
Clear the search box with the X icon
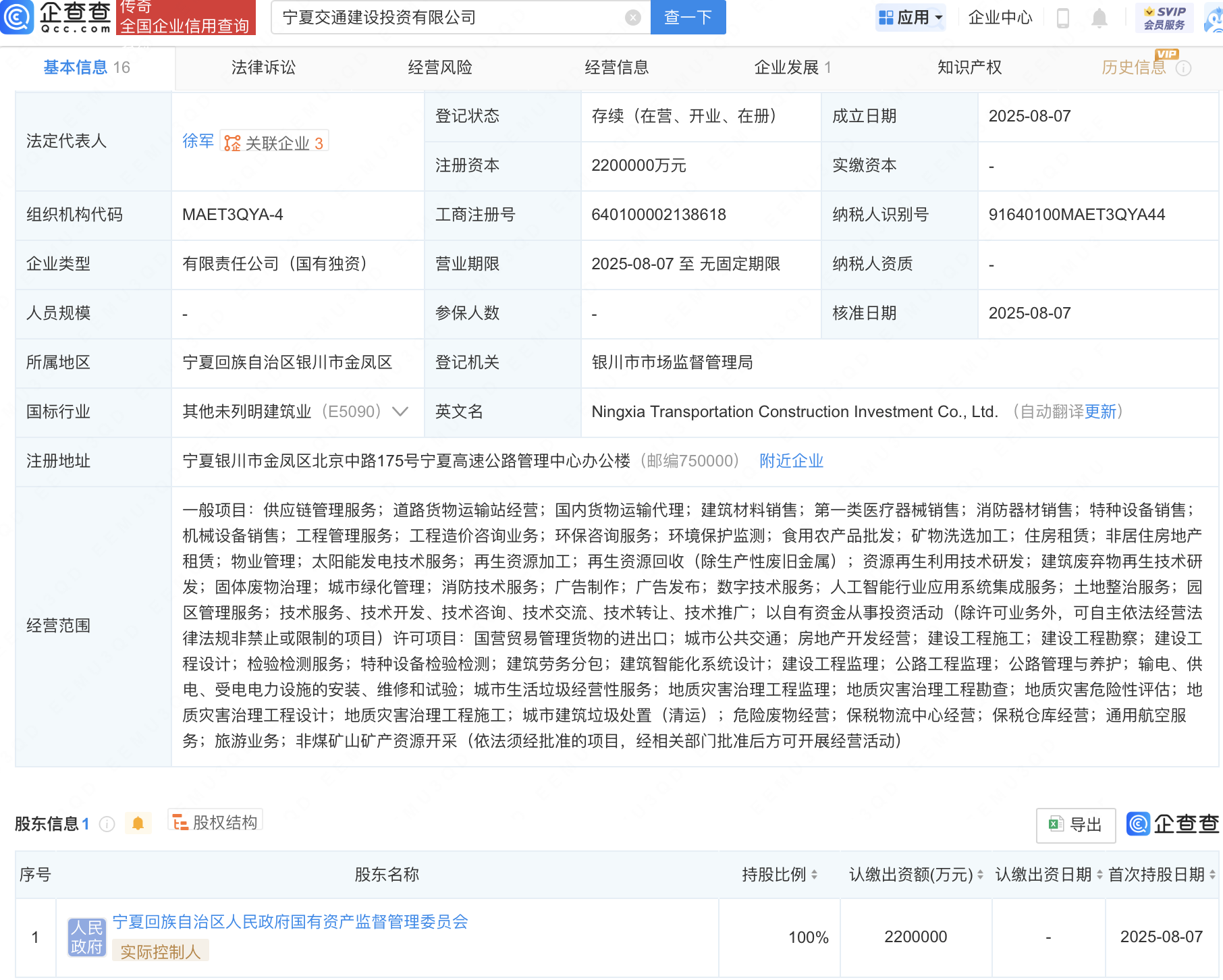point(632,18)
